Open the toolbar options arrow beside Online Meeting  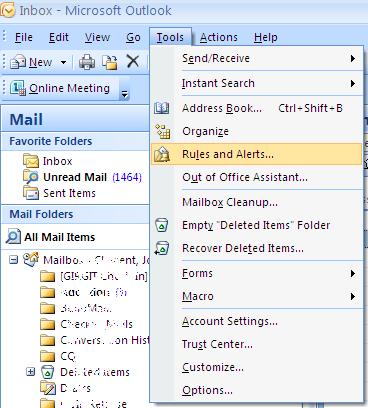click(124, 95)
